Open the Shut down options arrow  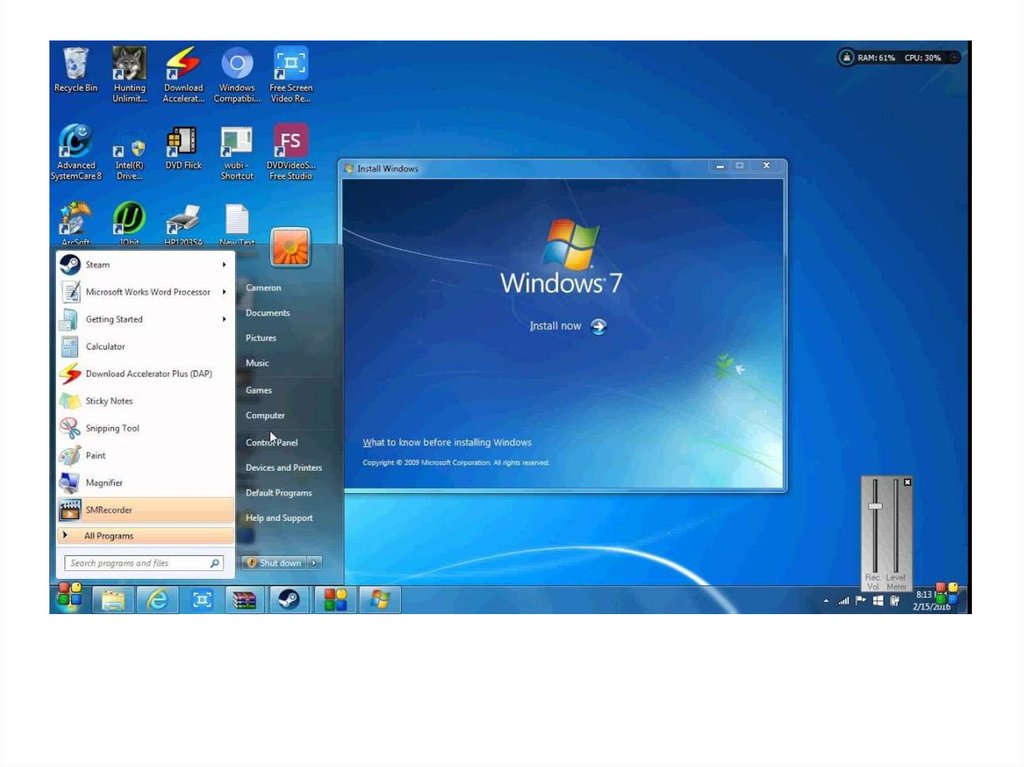315,563
